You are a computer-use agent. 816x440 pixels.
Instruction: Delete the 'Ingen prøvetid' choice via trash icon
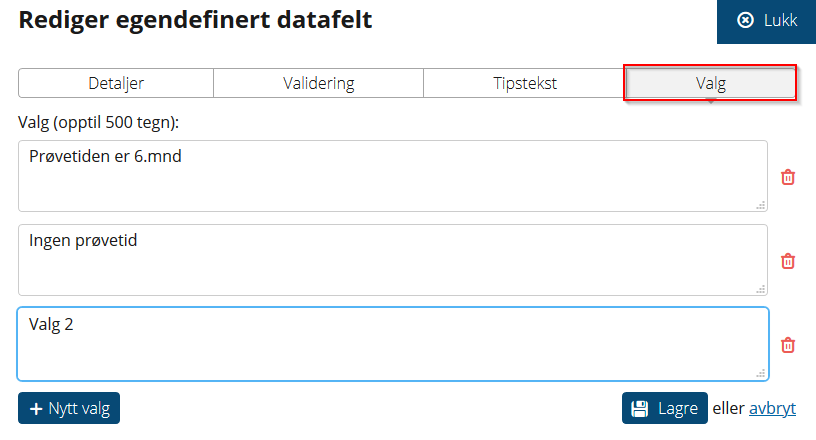(x=788, y=261)
